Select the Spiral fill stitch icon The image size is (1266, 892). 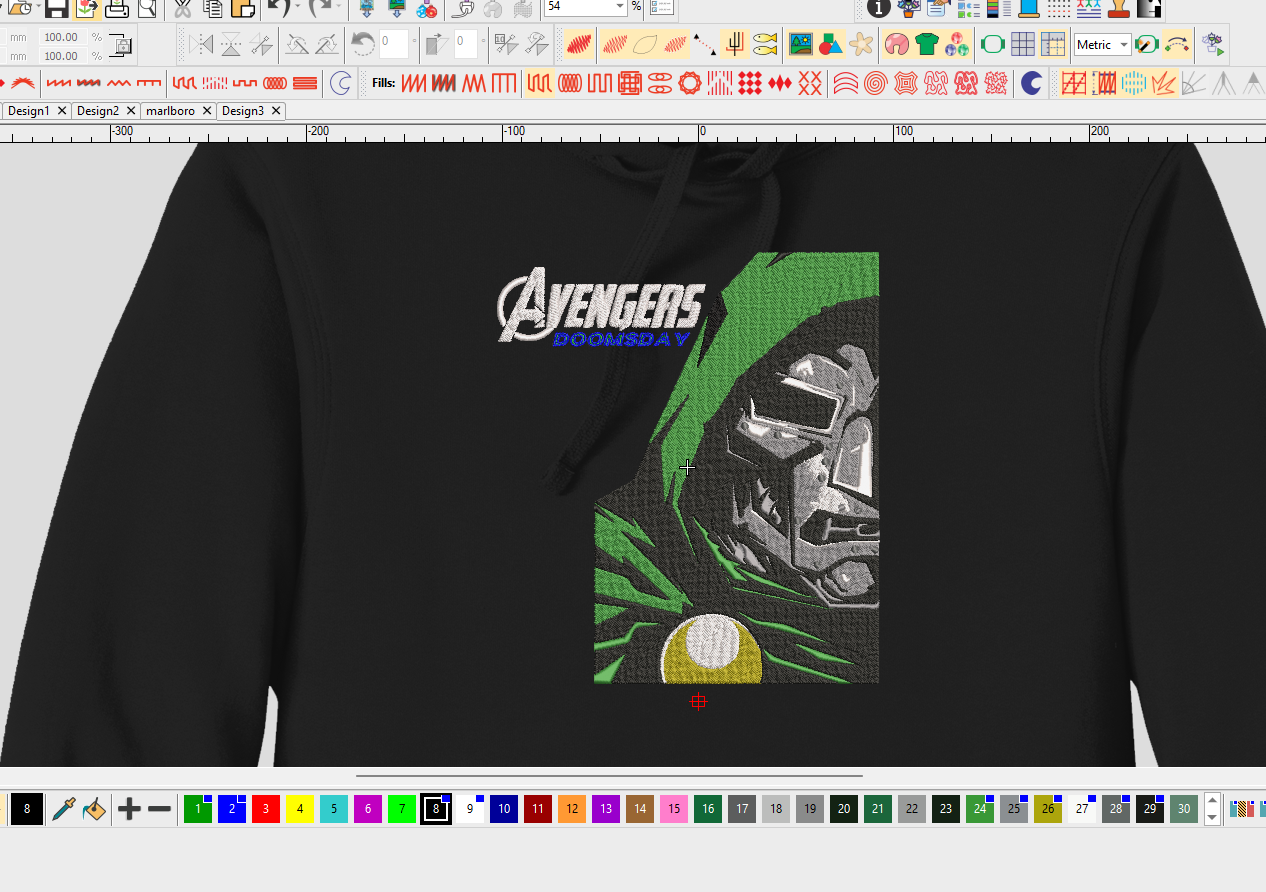pos(875,83)
